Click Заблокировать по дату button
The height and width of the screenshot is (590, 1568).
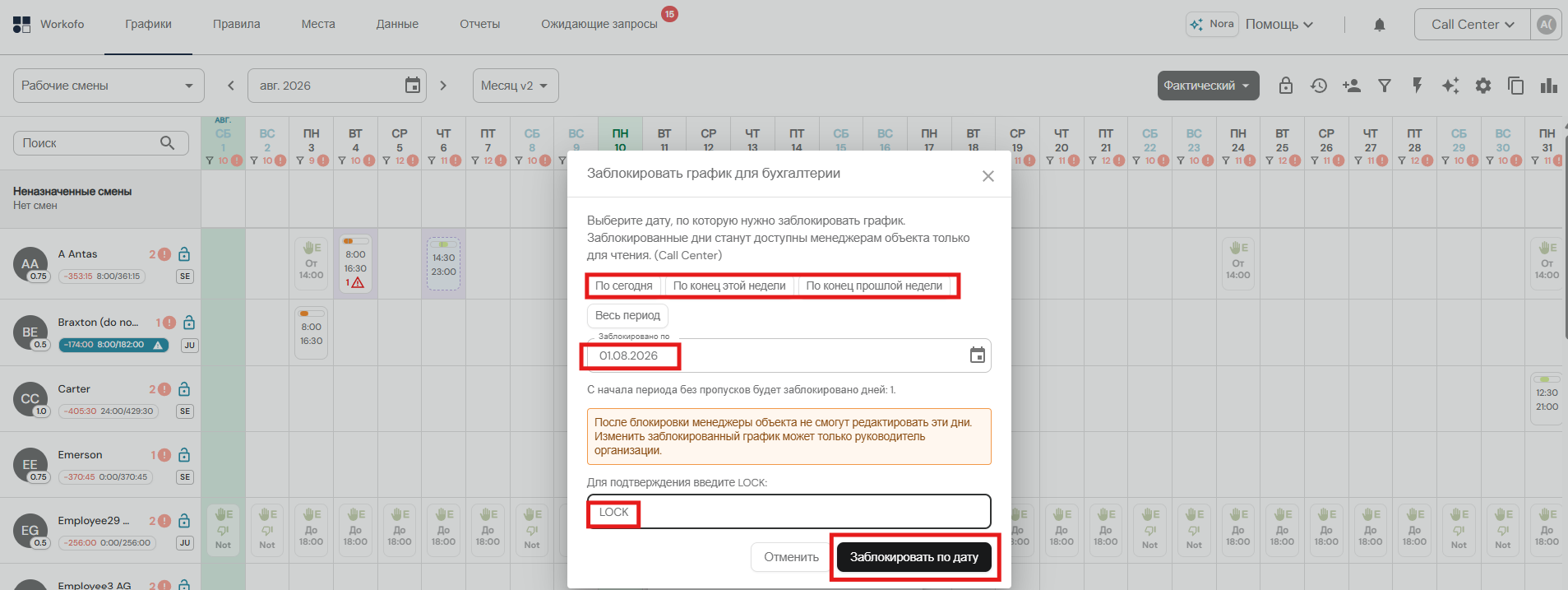(914, 557)
